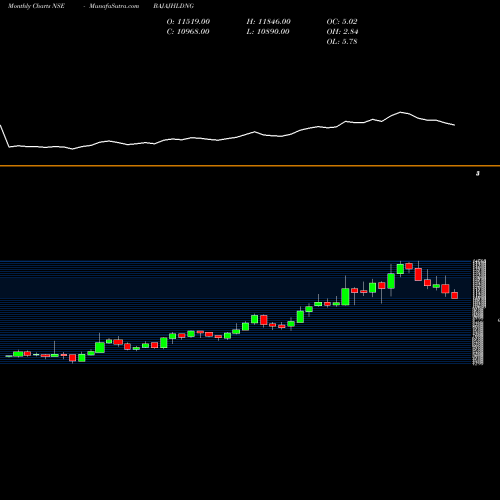Click the close value 'C: 10968.00'
This screenshot has height=500, width=500.
coord(188,31)
